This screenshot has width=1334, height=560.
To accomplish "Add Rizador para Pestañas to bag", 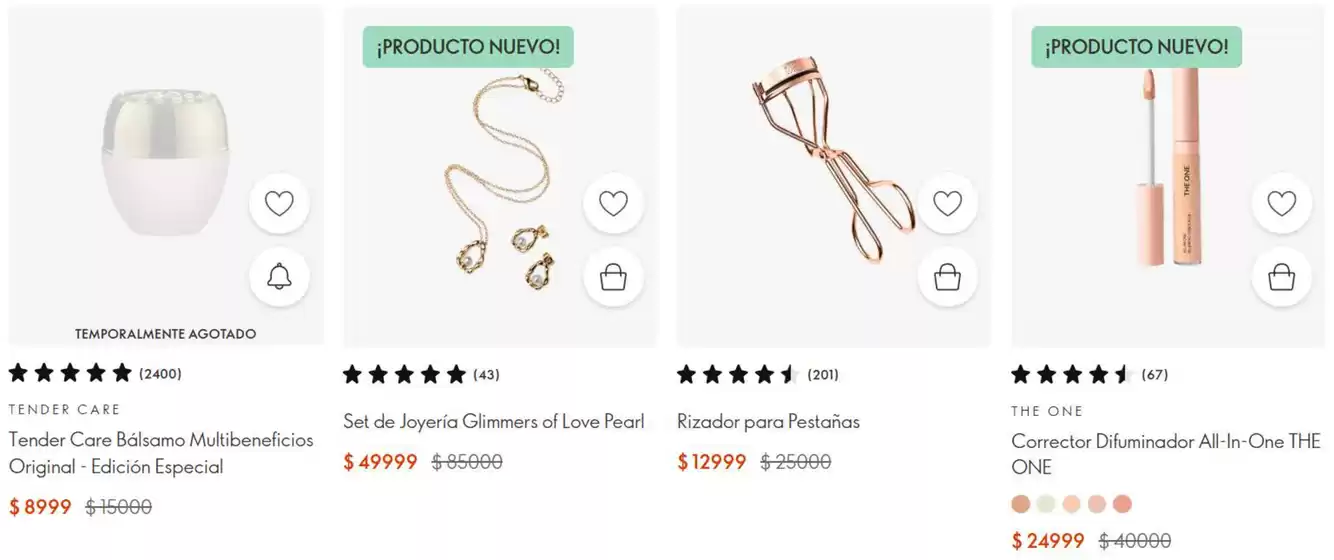I will [947, 277].
